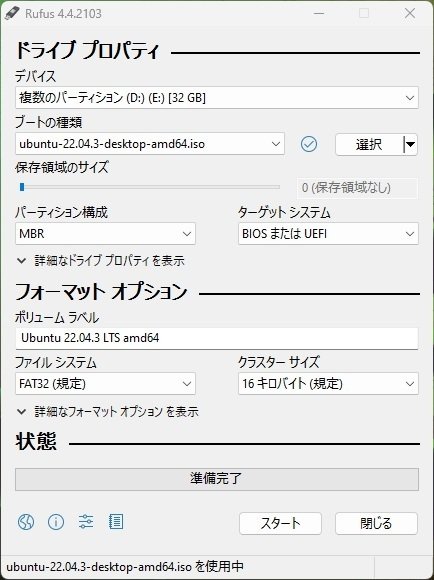The height and width of the screenshot is (580, 434).
Task: Click the ドライブ プロパティ heading
Action: [x=87, y=51]
